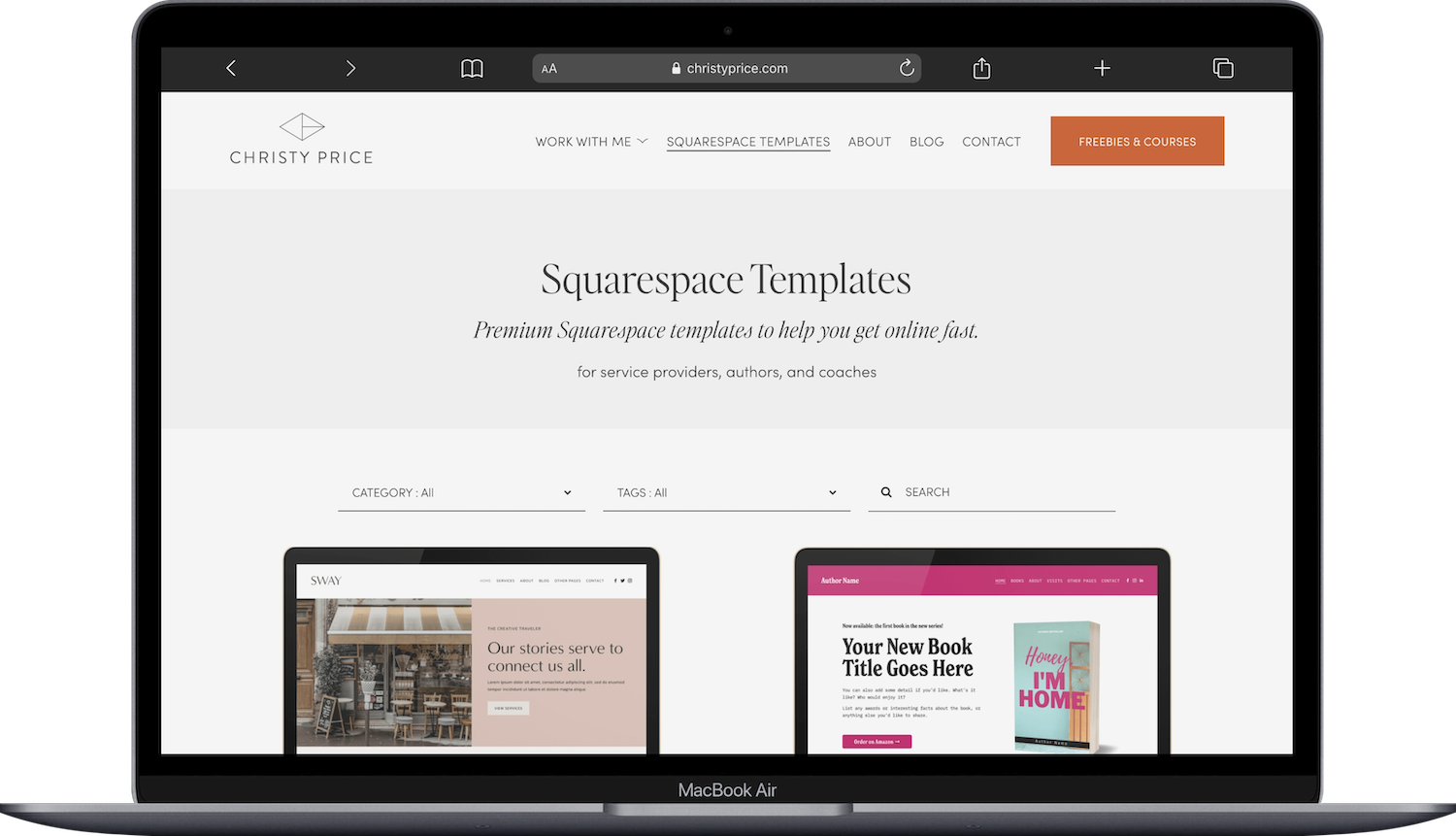Open the Safari bookmarks book icon
The image size is (1456, 836).
(472, 68)
